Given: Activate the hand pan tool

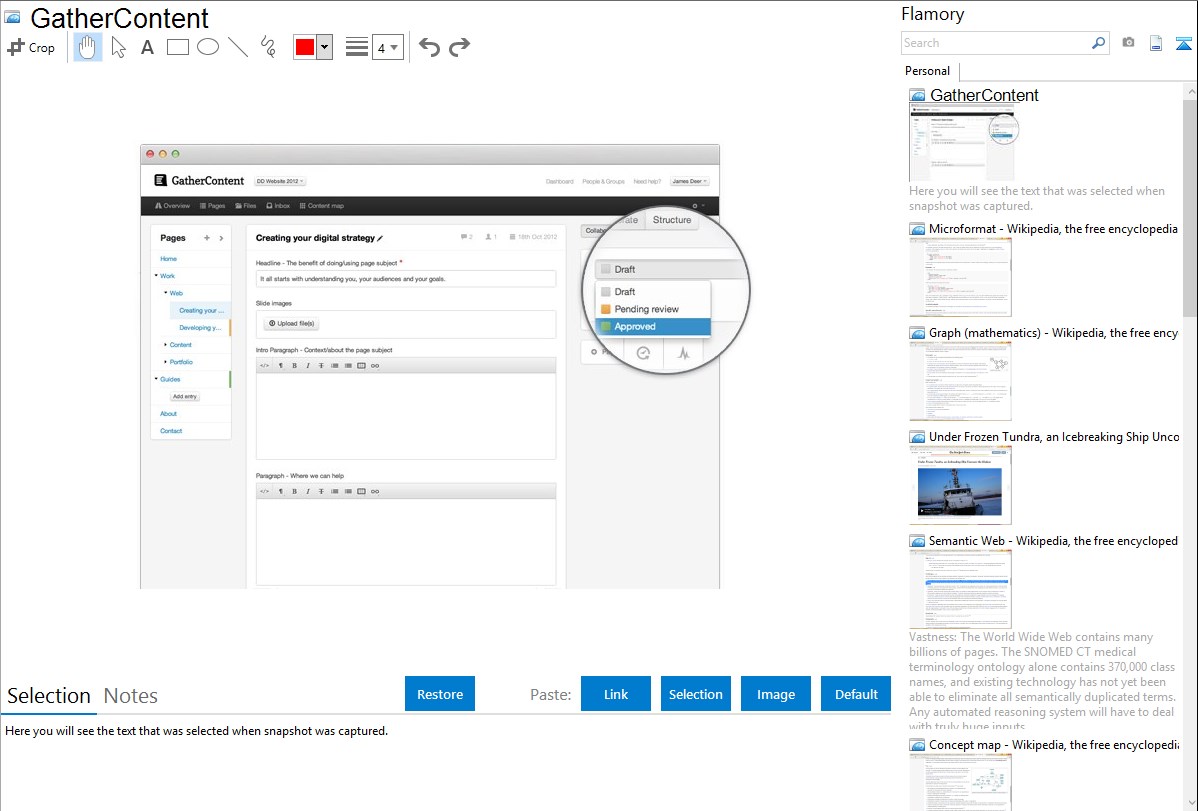Looking at the screenshot, I should pyautogui.click(x=87, y=47).
